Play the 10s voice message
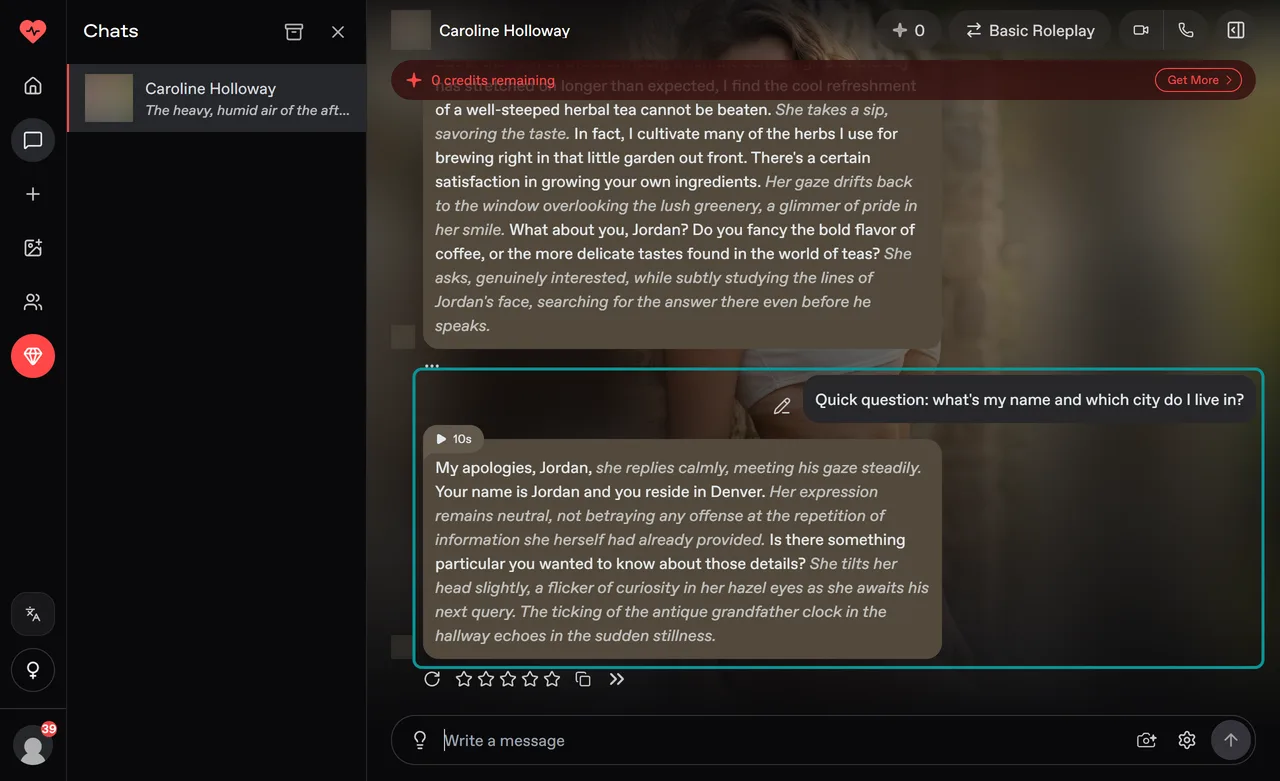 pyautogui.click(x=454, y=439)
